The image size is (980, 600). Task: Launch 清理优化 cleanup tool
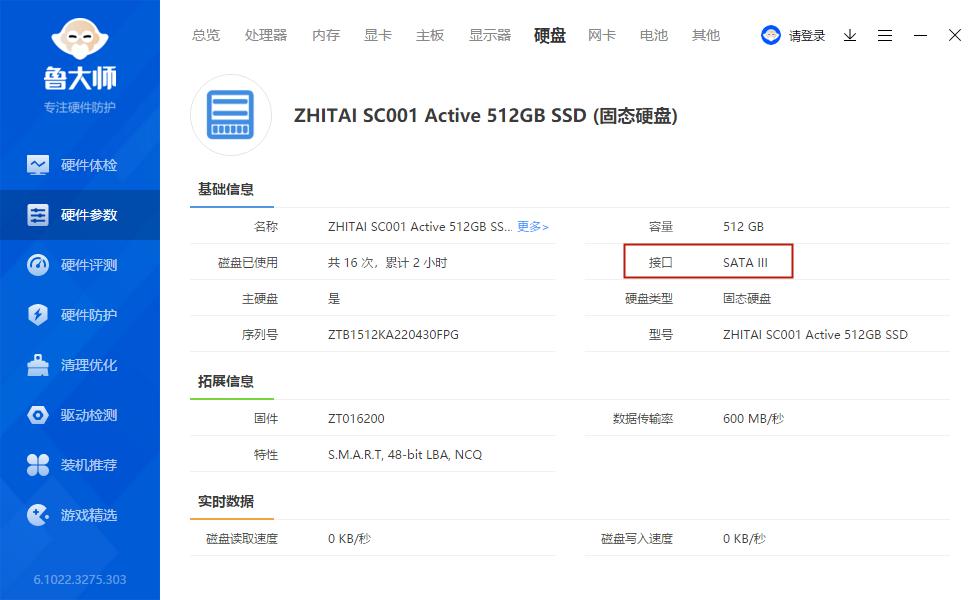[80, 364]
